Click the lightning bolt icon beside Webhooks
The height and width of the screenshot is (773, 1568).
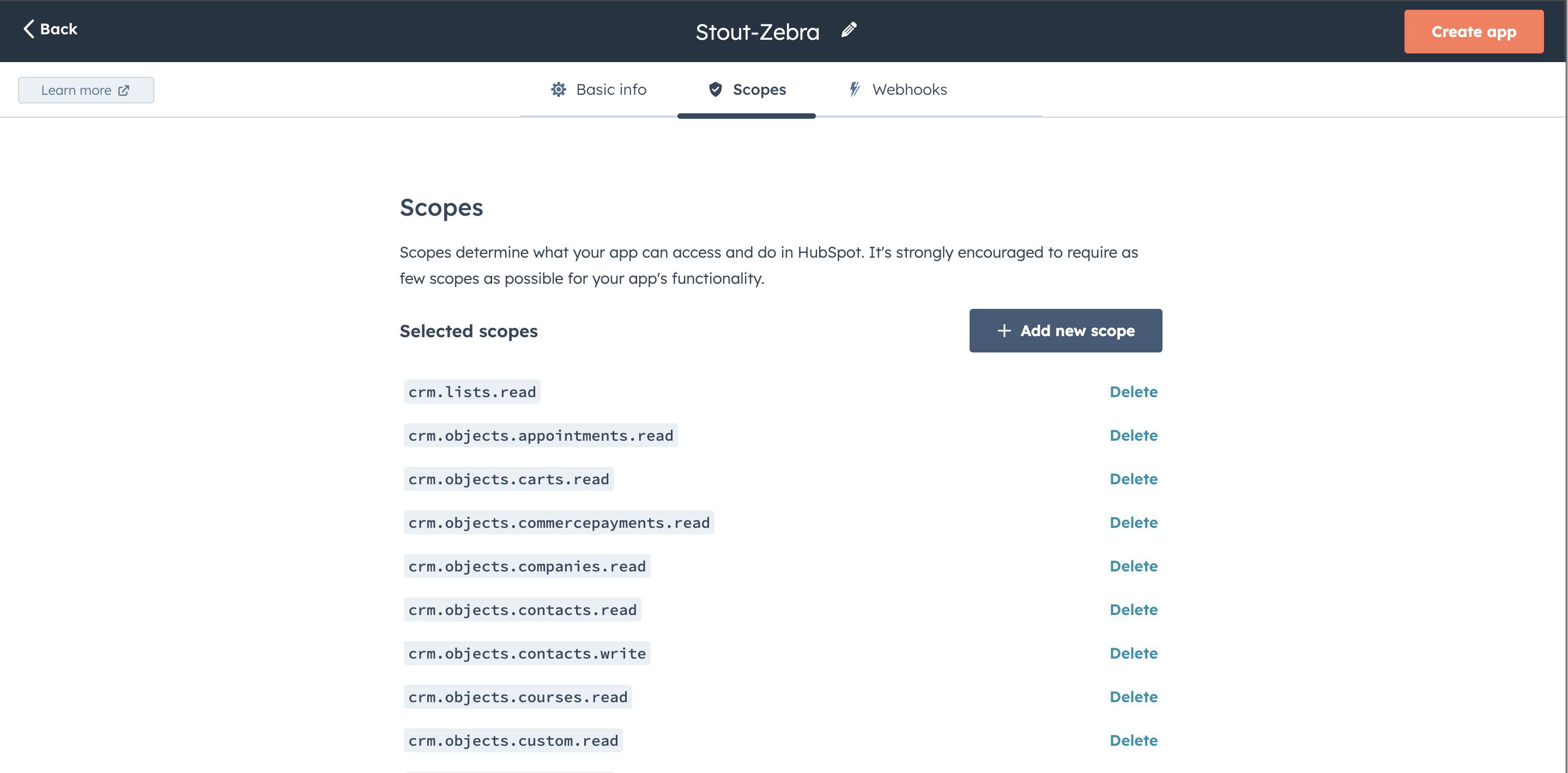point(855,89)
